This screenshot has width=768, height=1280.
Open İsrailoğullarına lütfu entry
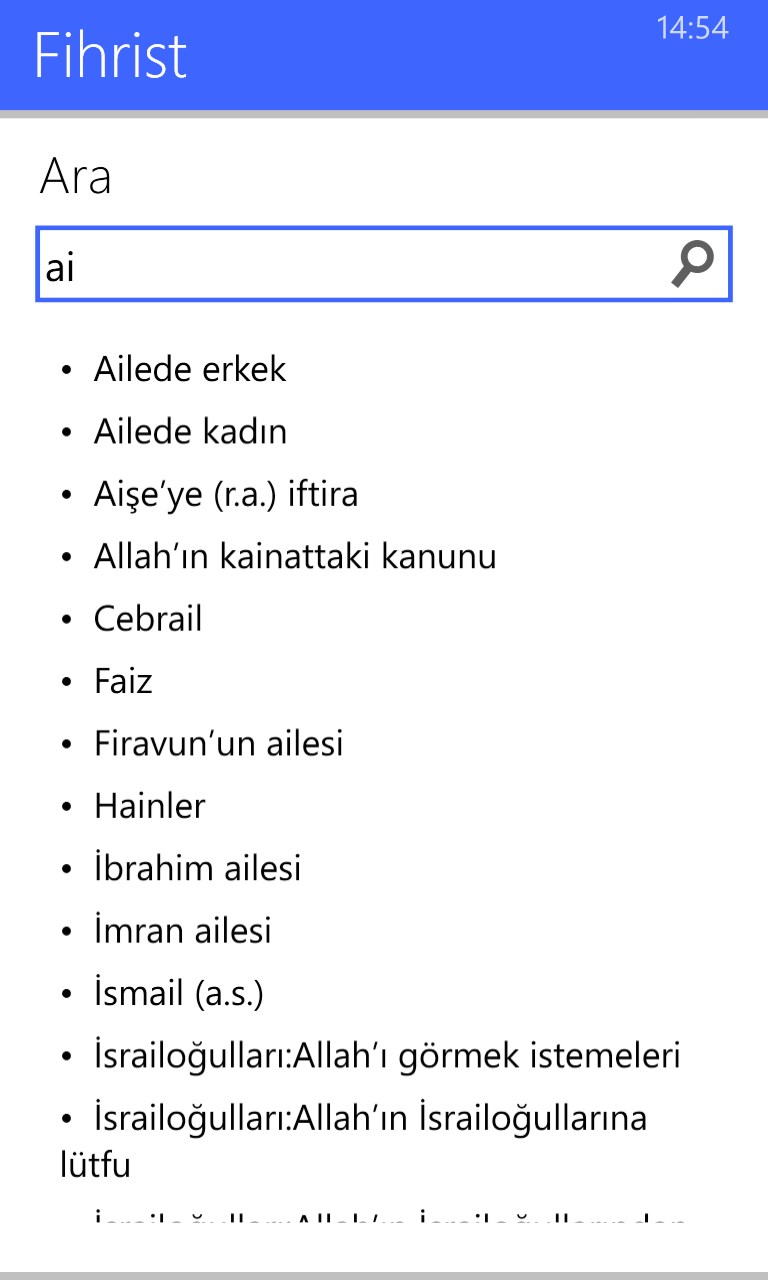tap(370, 1118)
